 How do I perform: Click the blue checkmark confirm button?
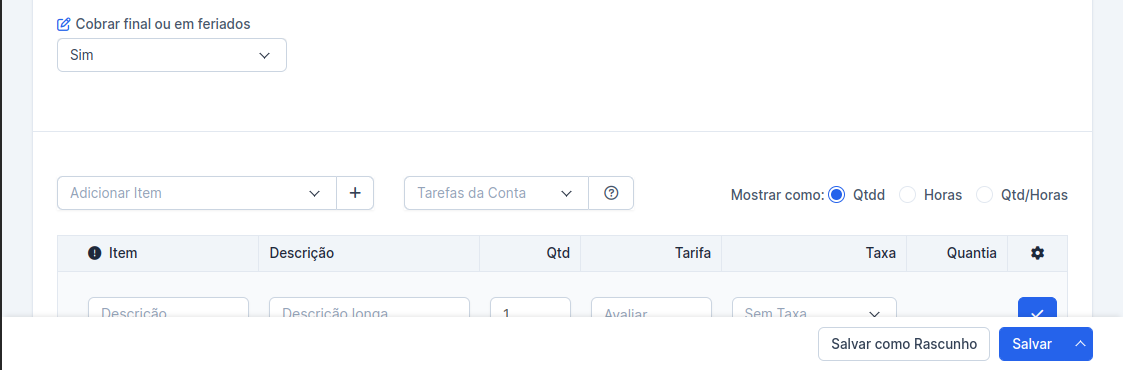[1037, 308]
